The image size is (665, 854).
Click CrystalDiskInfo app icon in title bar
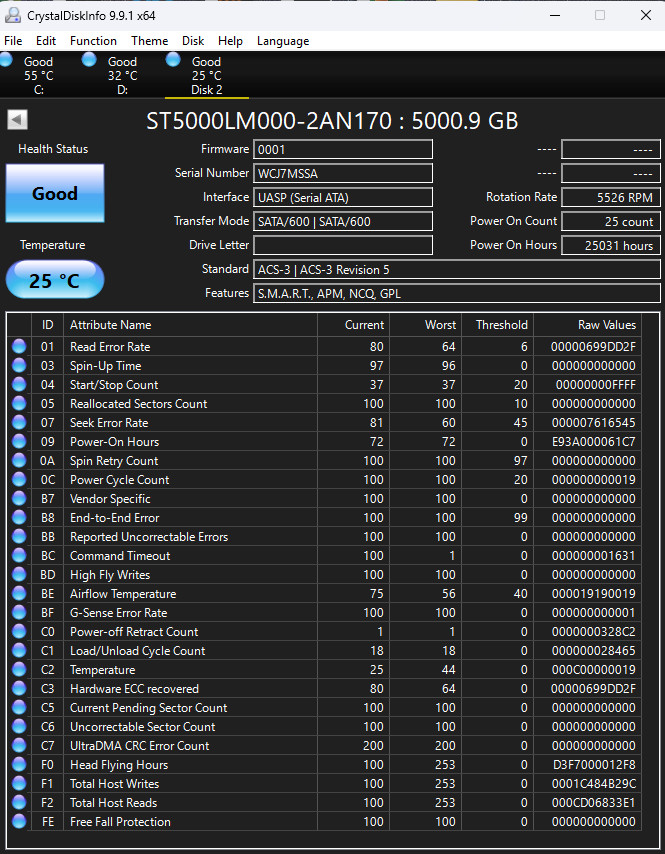pyautogui.click(x=13, y=15)
